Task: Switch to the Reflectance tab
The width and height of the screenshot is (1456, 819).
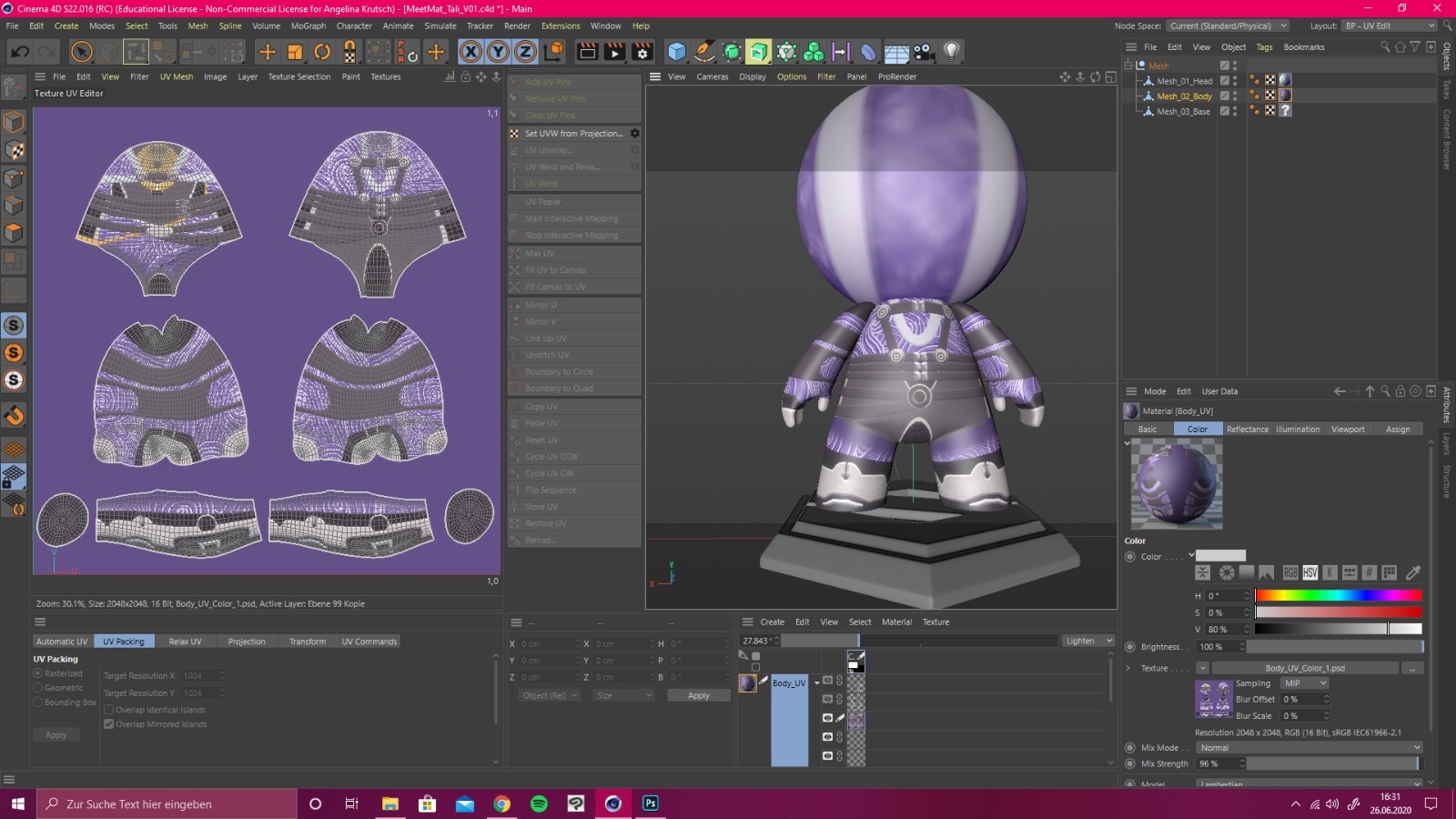Action: [1247, 430]
